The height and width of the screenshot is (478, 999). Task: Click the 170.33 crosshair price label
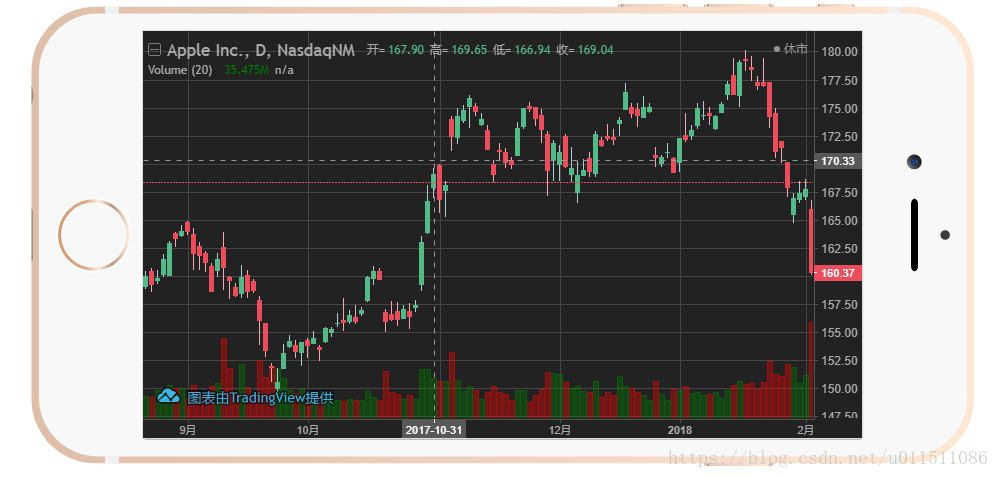pos(838,161)
